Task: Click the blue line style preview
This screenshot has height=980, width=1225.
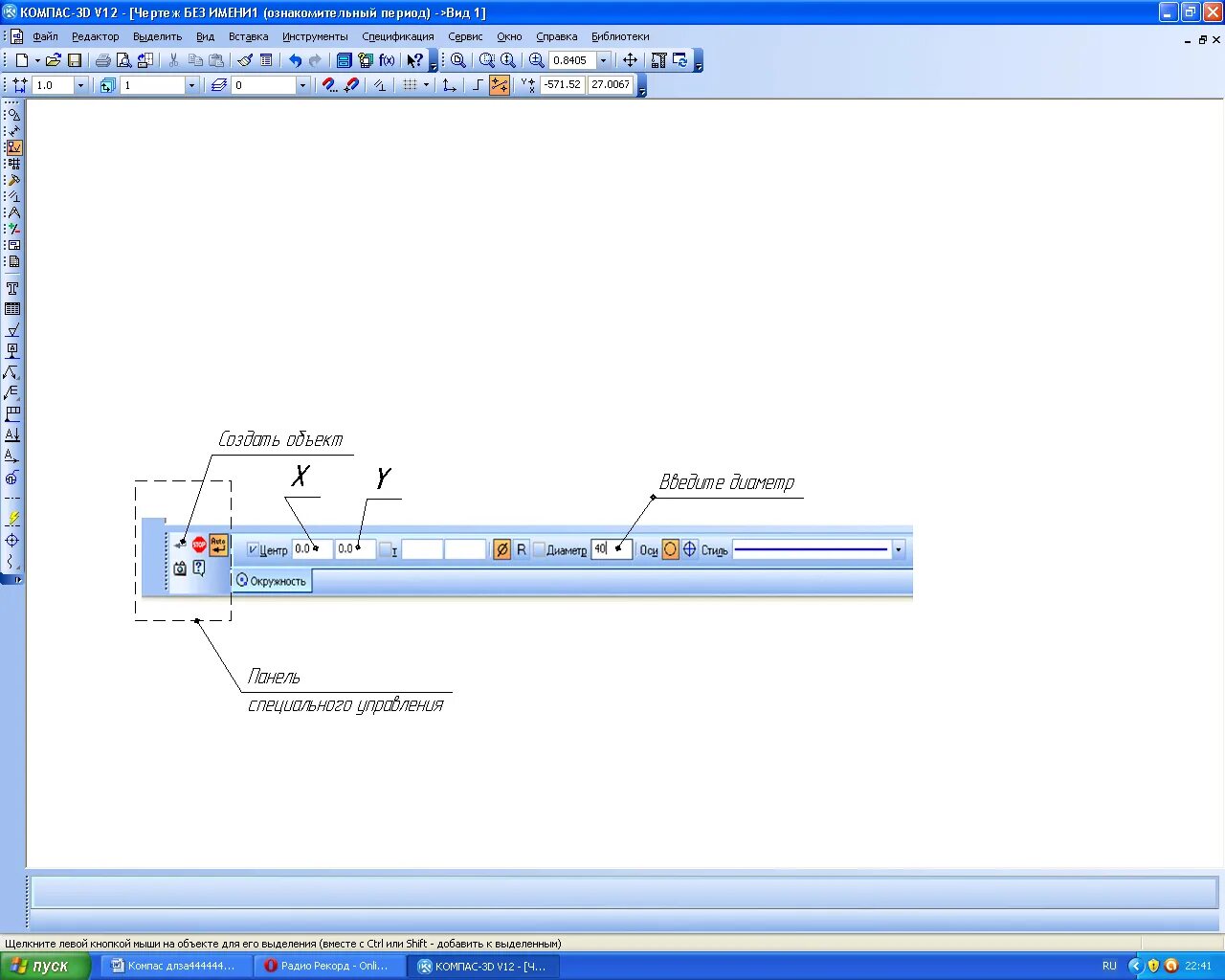Action: 812,549
